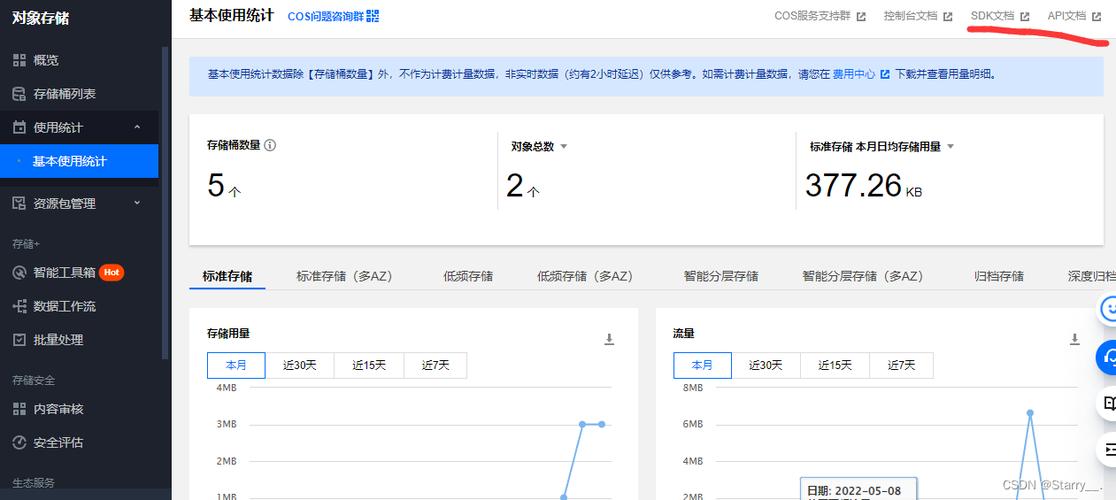Click the 存储桶列表 bucket icon
This screenshot has height=500, width=1116.
pos(19,94)
